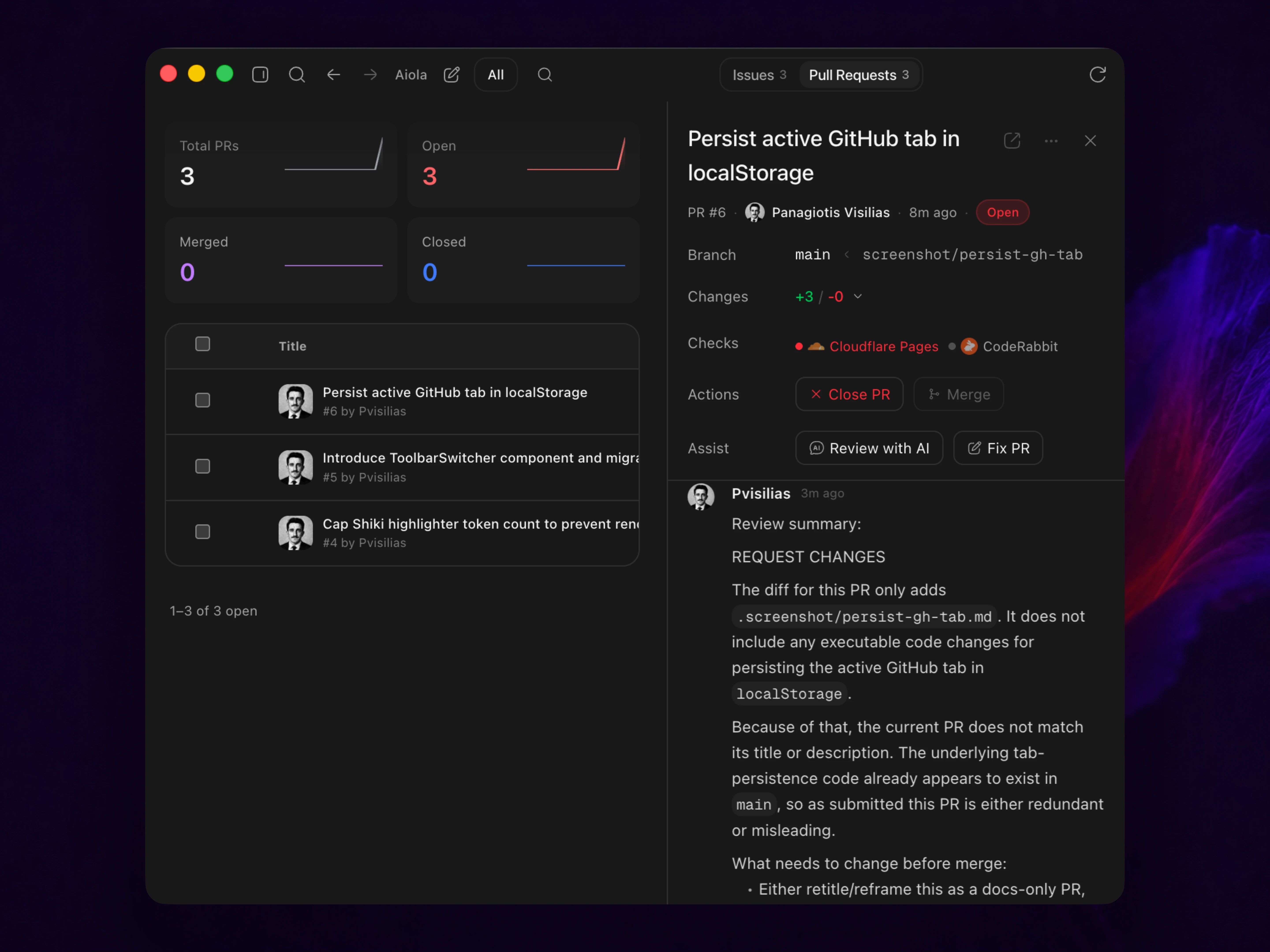This screenshot has height=952, width=1270.
Task: Toggle the sidebar panel icon
Action: pyautogui.click(x=260, y=75)
